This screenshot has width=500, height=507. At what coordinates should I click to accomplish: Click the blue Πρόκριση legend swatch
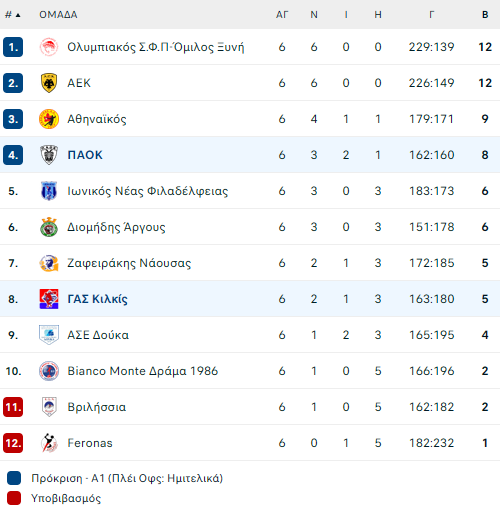click(14, 478)
